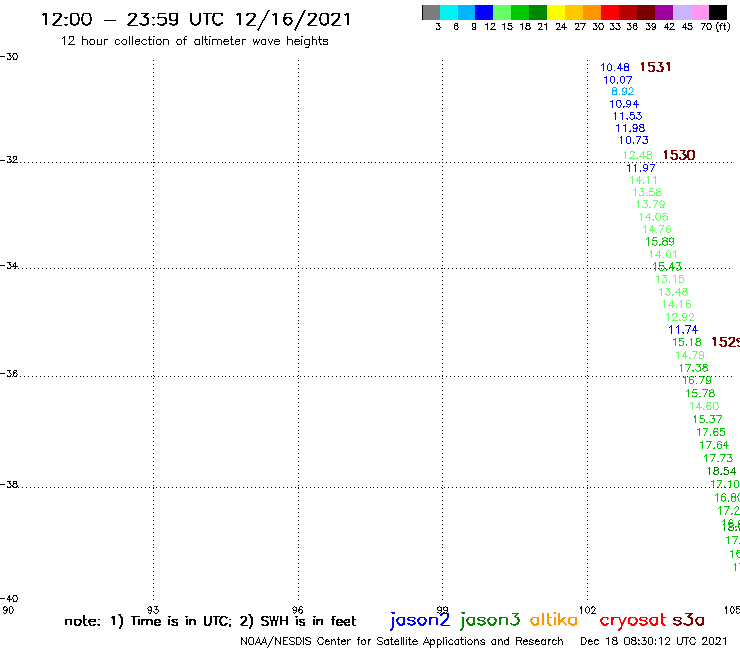Click the longitude axis label 93

click(x=153, y=610)
